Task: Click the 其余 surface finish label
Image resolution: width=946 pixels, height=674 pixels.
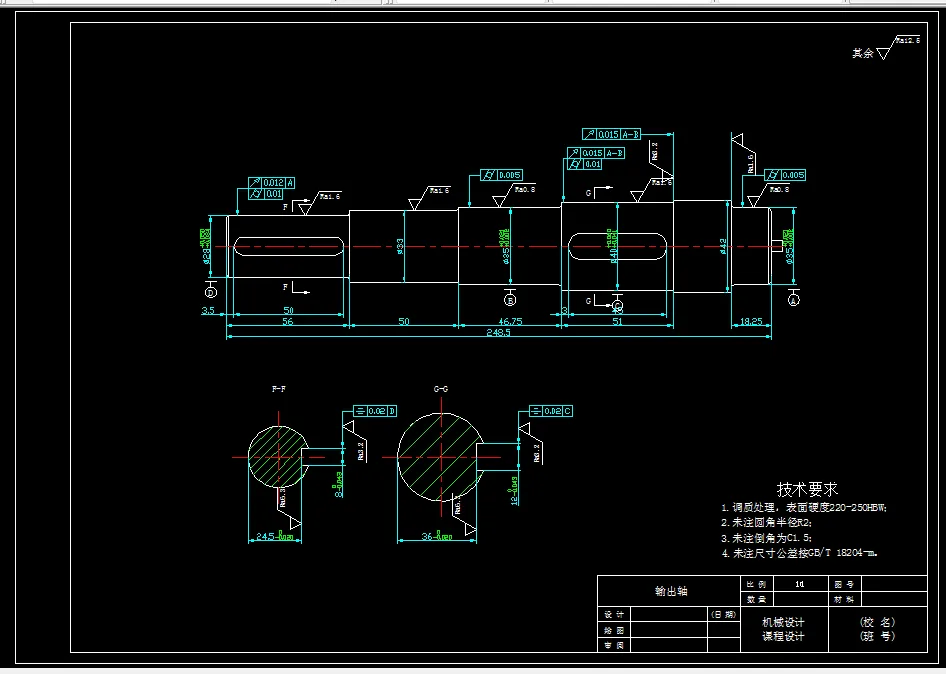Action: (862, 53)
